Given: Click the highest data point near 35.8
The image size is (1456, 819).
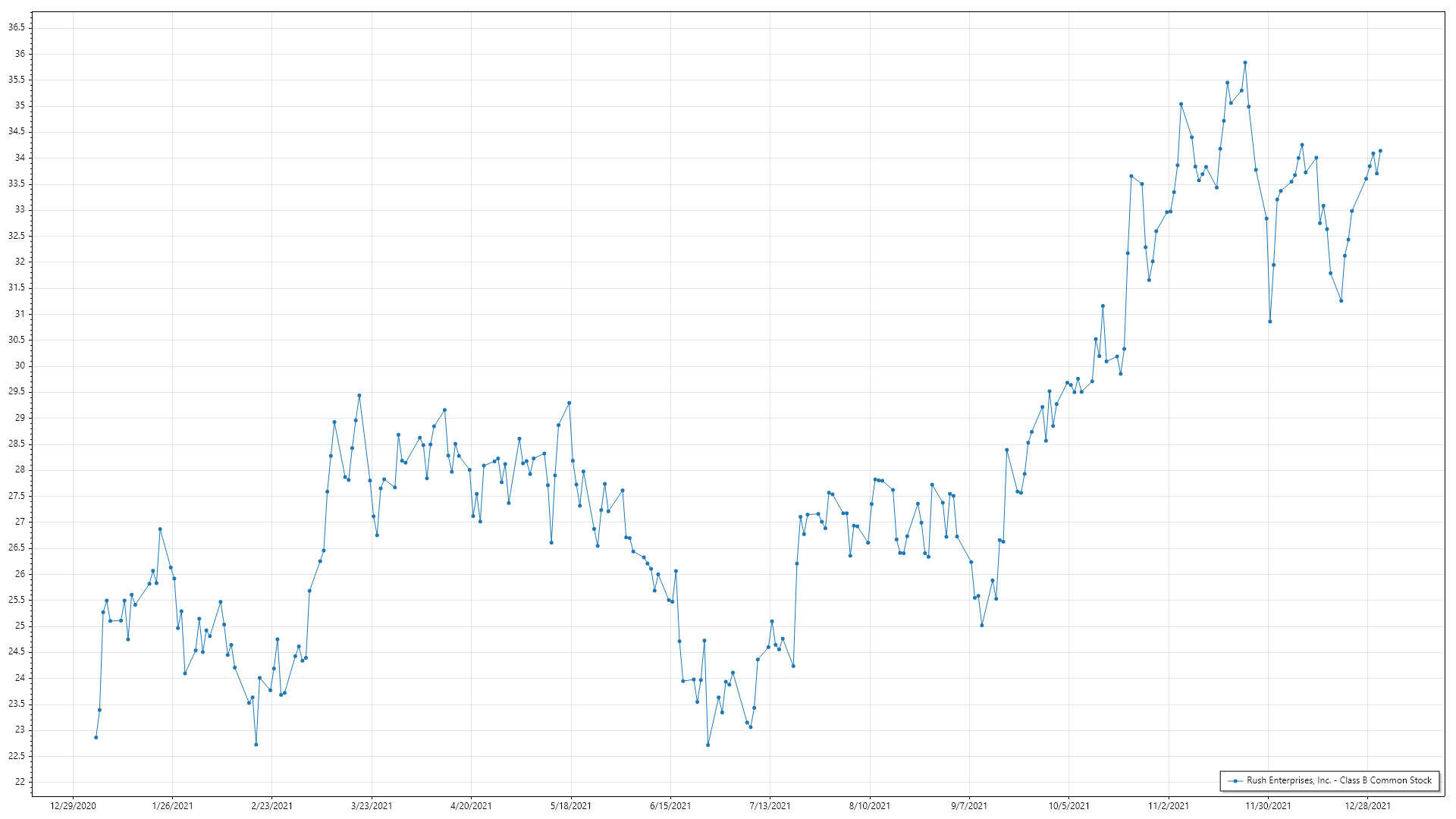Looking at the screenshot, I should (1244, 63).
